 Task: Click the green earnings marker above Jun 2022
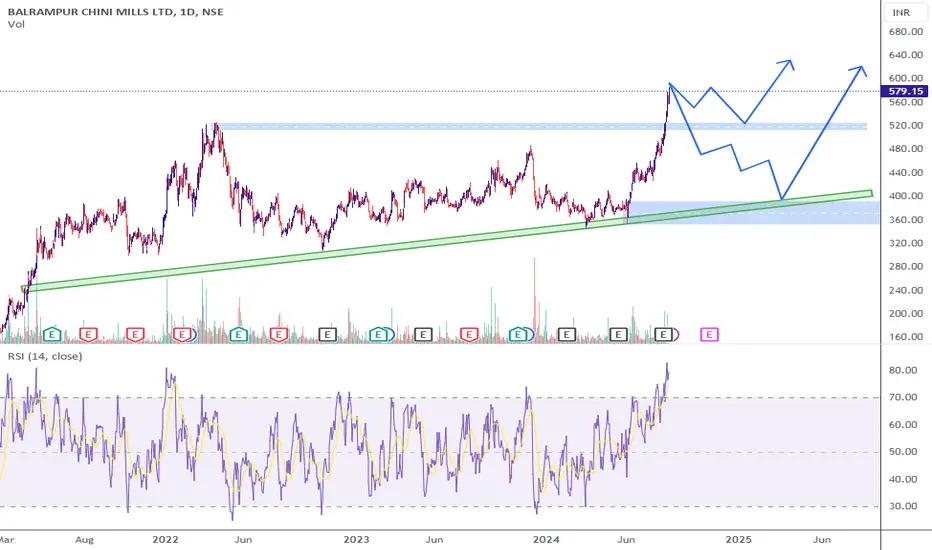pos(238,335)
